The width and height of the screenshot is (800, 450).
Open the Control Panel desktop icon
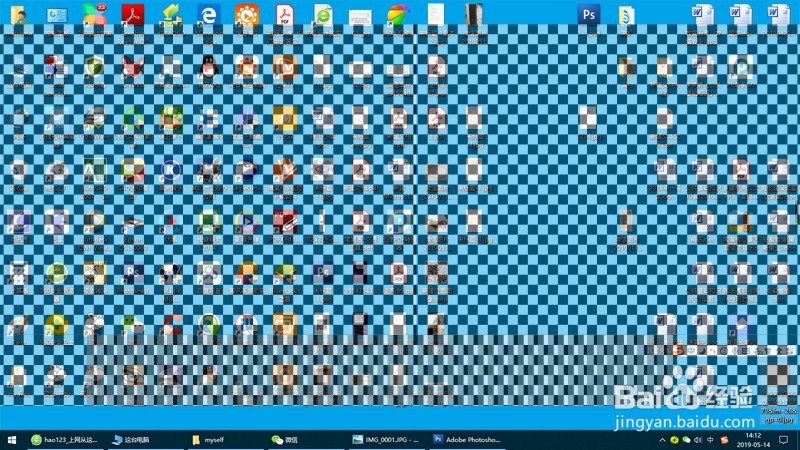coord(57,15)
